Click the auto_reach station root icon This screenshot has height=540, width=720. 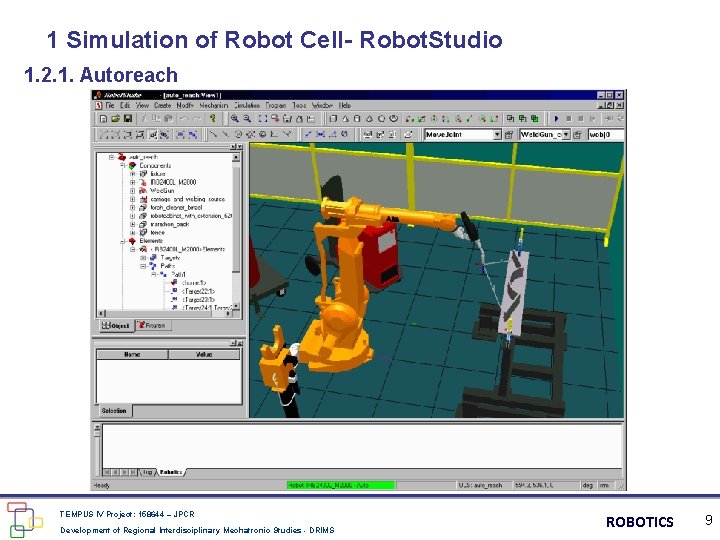[x=121, y=157]
